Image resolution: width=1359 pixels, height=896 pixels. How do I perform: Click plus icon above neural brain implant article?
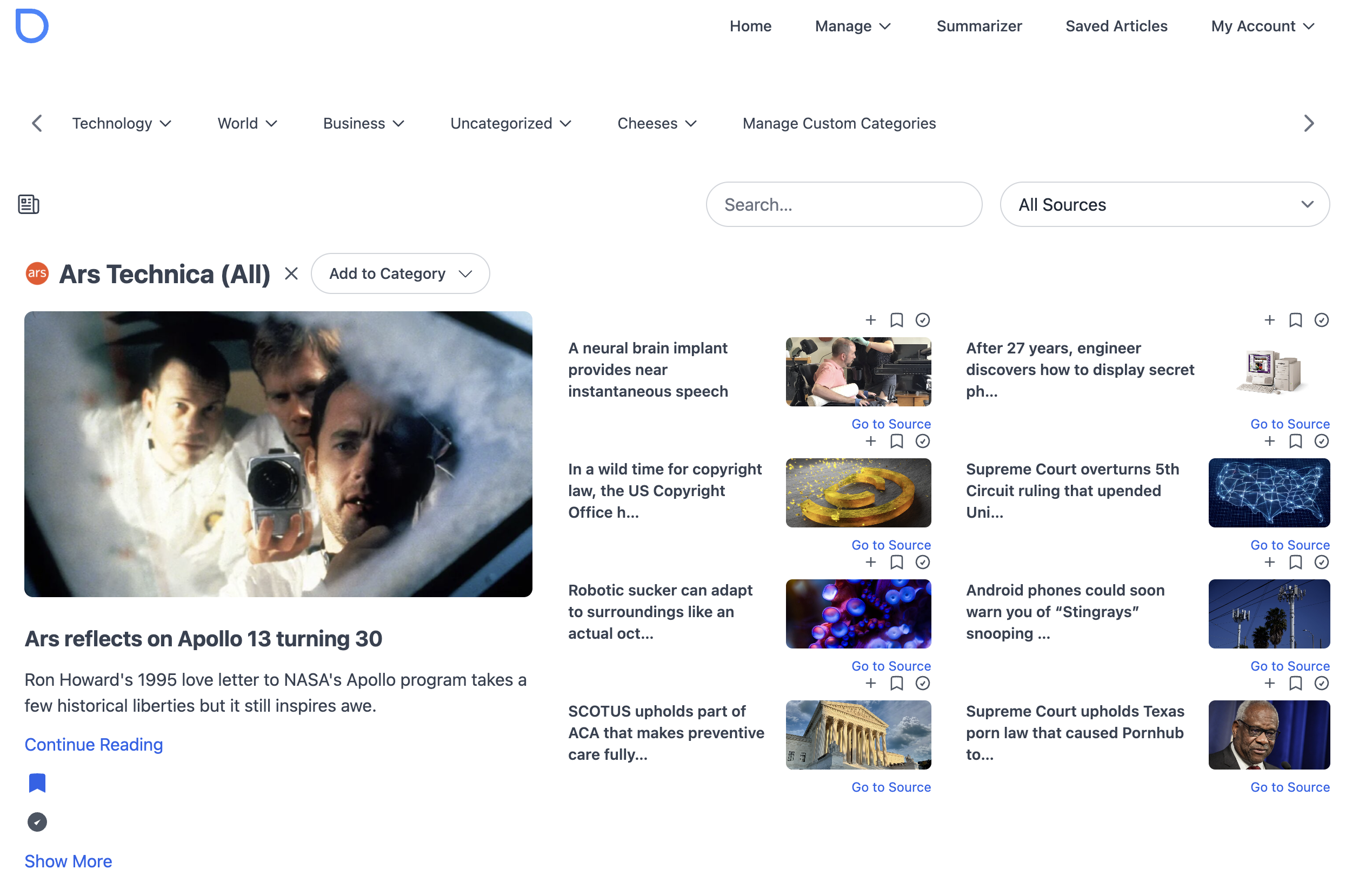[870, 320]
